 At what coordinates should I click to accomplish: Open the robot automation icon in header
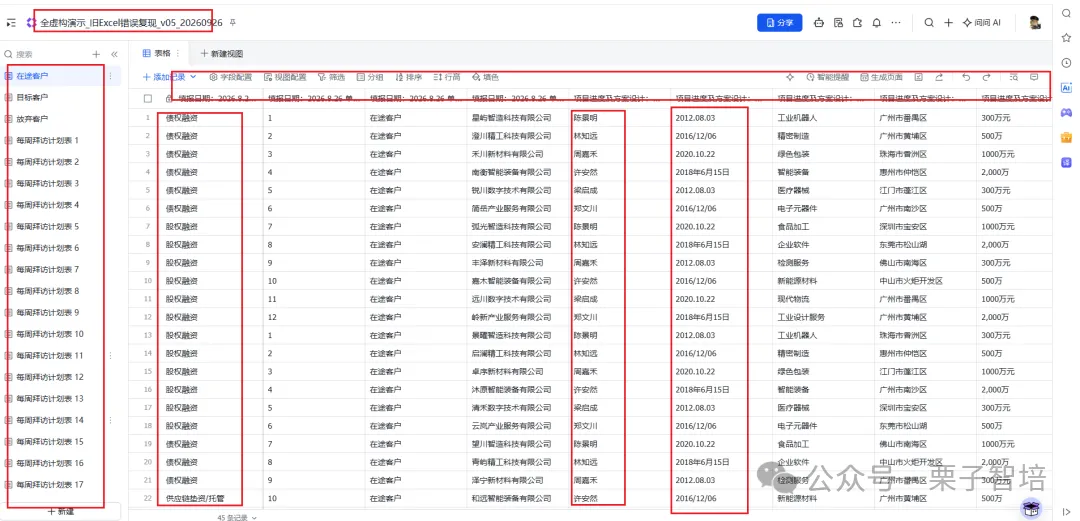818,23
